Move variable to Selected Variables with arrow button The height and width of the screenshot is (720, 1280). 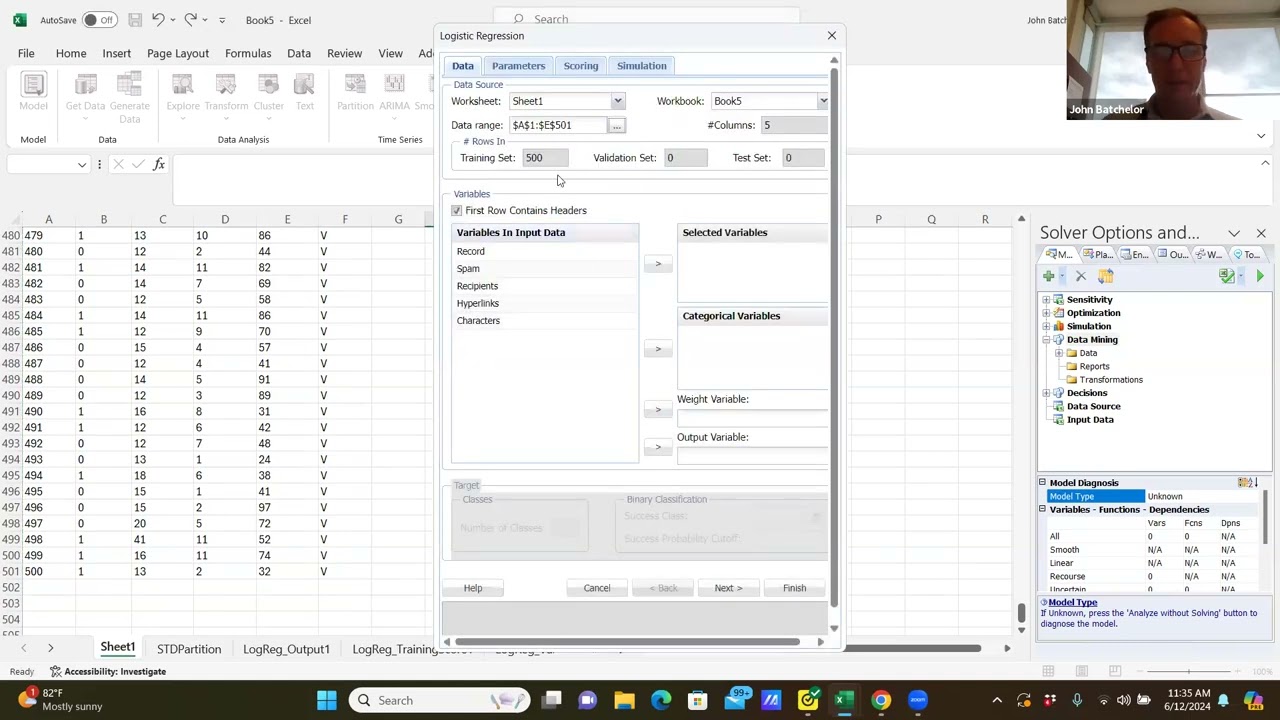pyautogui.click(x=658, y=264)
